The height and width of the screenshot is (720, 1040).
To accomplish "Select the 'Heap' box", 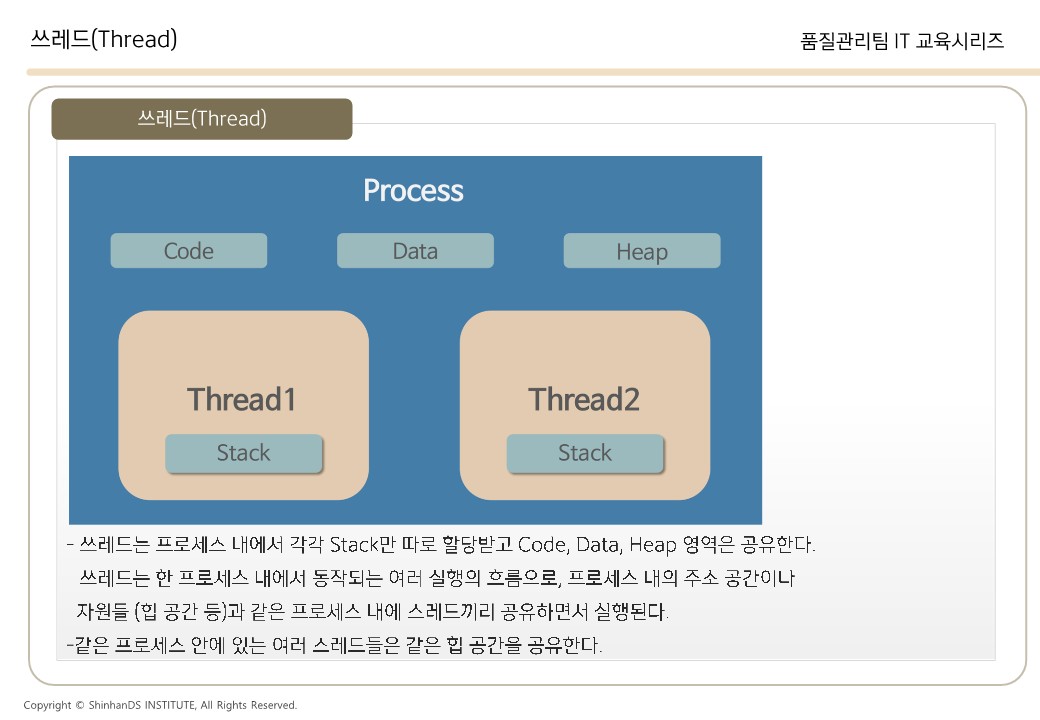I will pos(642,251).
